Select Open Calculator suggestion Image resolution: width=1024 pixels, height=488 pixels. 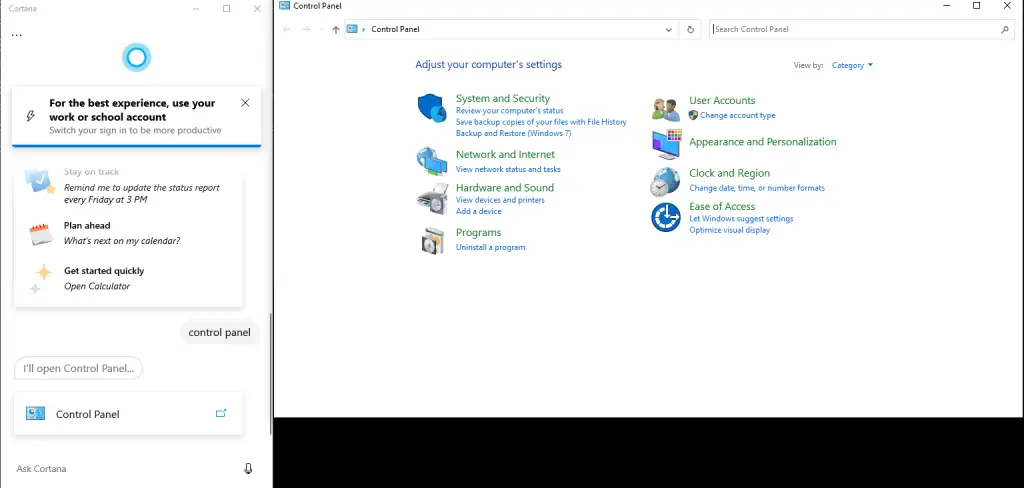point(97,286)
